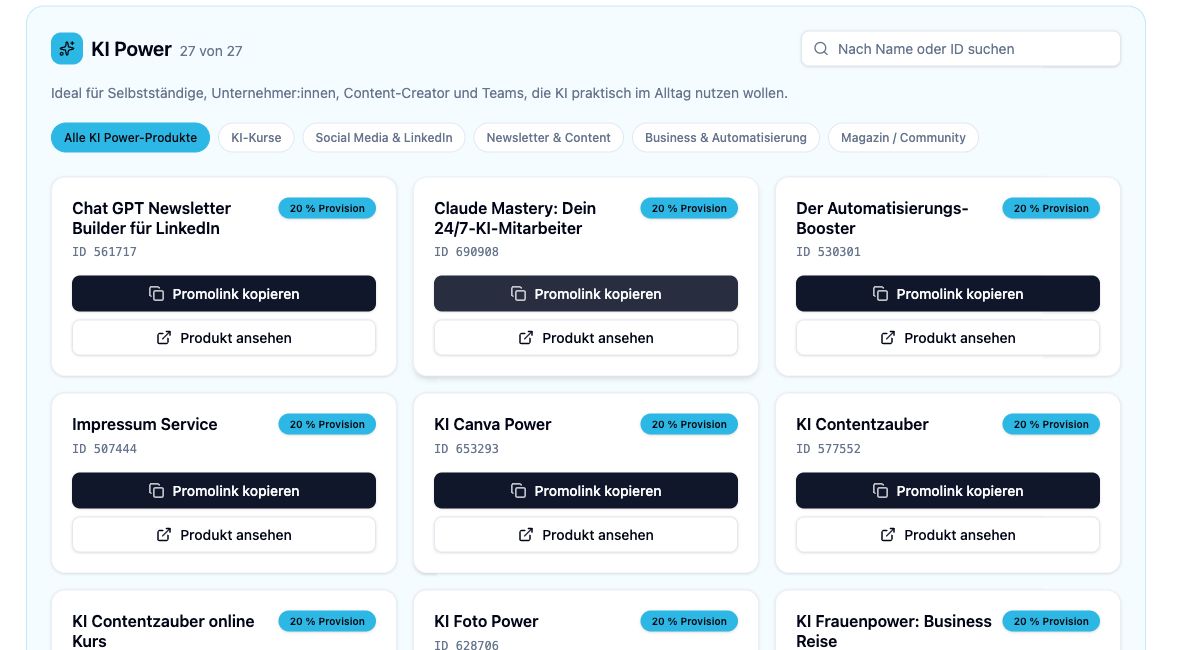View the KI Contentzauber product (ID 577552)
This screenshot has width=1200, height=650.
948,535
